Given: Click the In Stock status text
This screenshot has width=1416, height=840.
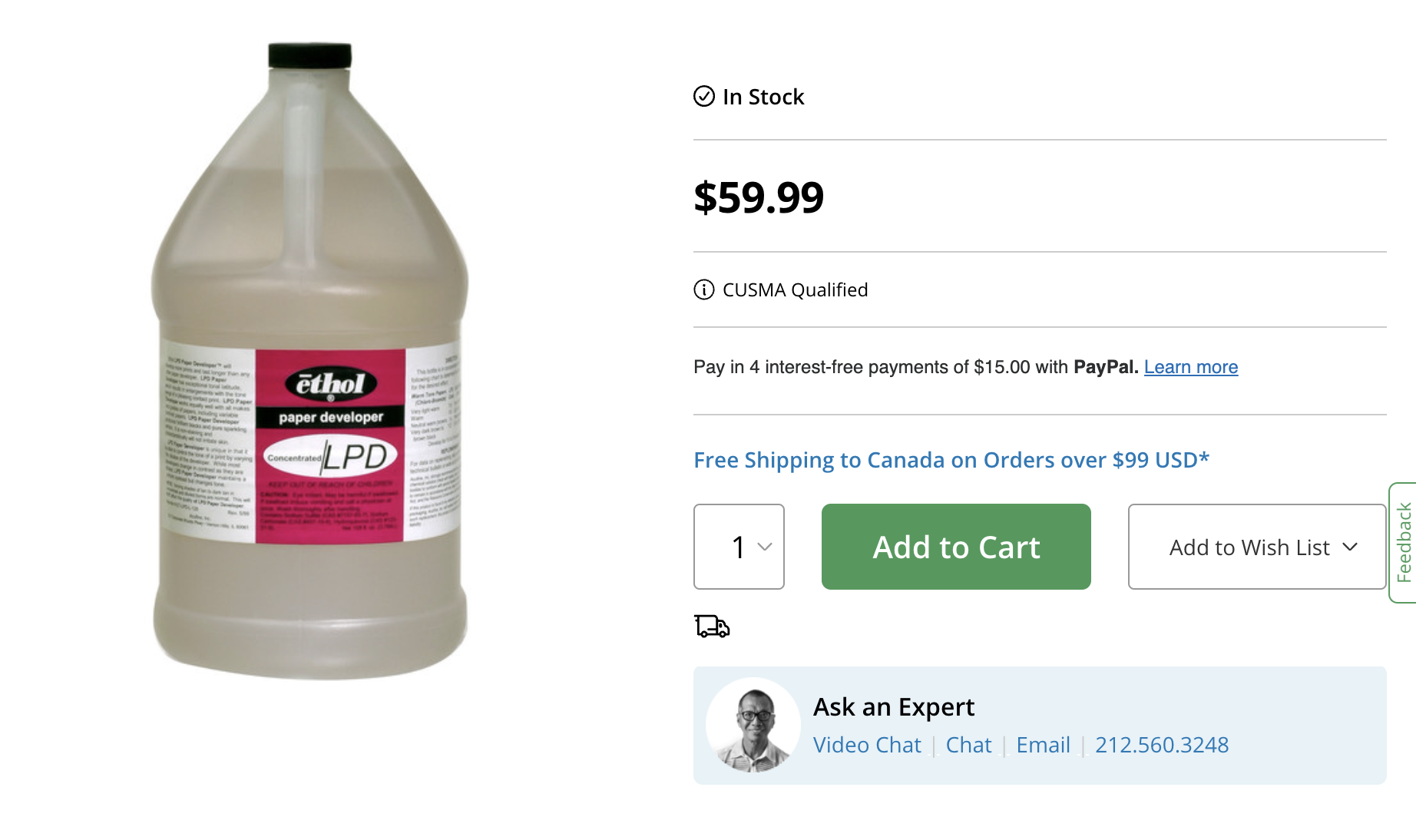Looking at the screenshot, I should click(763, 97).
